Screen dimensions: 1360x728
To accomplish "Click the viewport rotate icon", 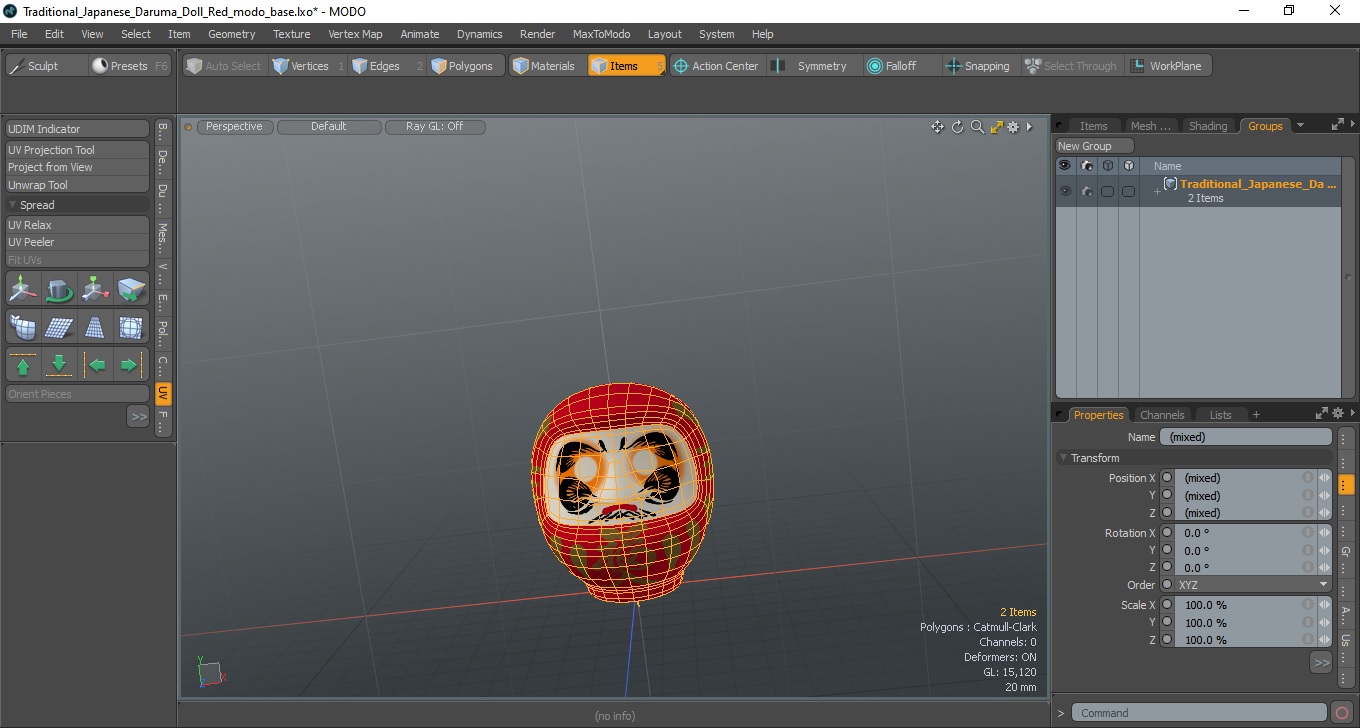I will (957, 127).
